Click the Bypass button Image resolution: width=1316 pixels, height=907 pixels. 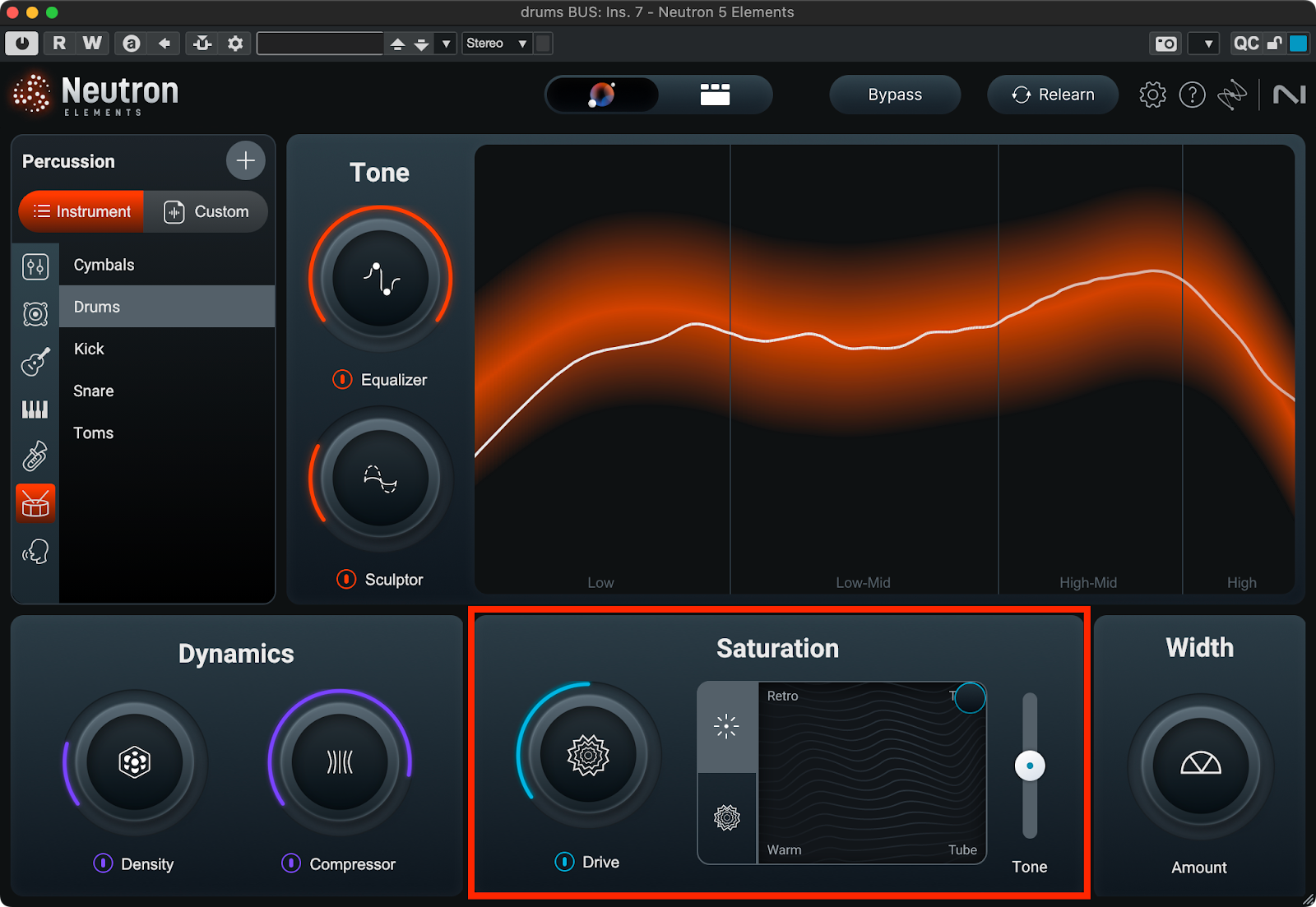point(895,95)
